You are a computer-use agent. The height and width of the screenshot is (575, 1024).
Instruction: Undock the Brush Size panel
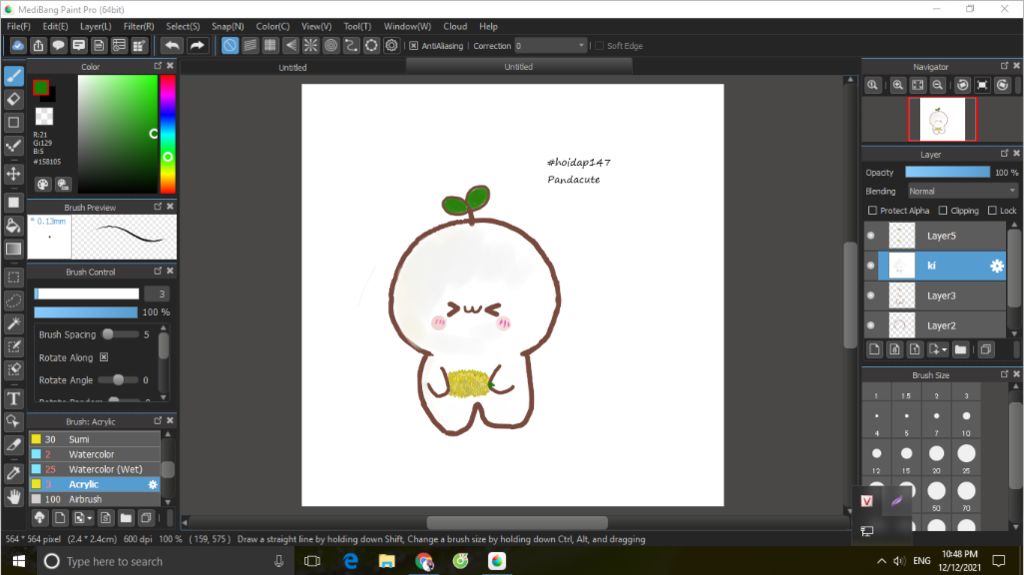(x=1004, y=374)
